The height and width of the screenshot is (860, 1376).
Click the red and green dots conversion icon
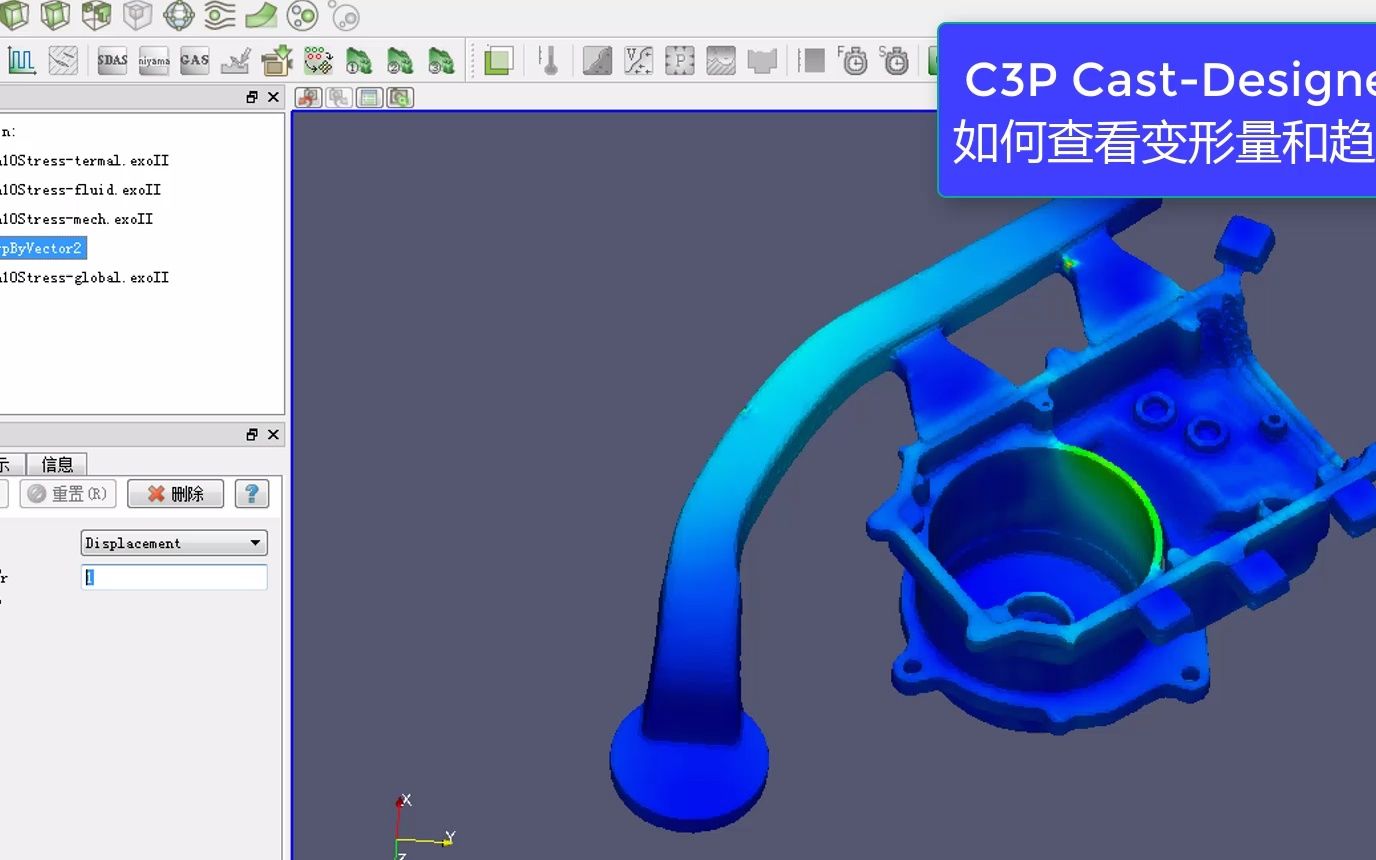318,60
